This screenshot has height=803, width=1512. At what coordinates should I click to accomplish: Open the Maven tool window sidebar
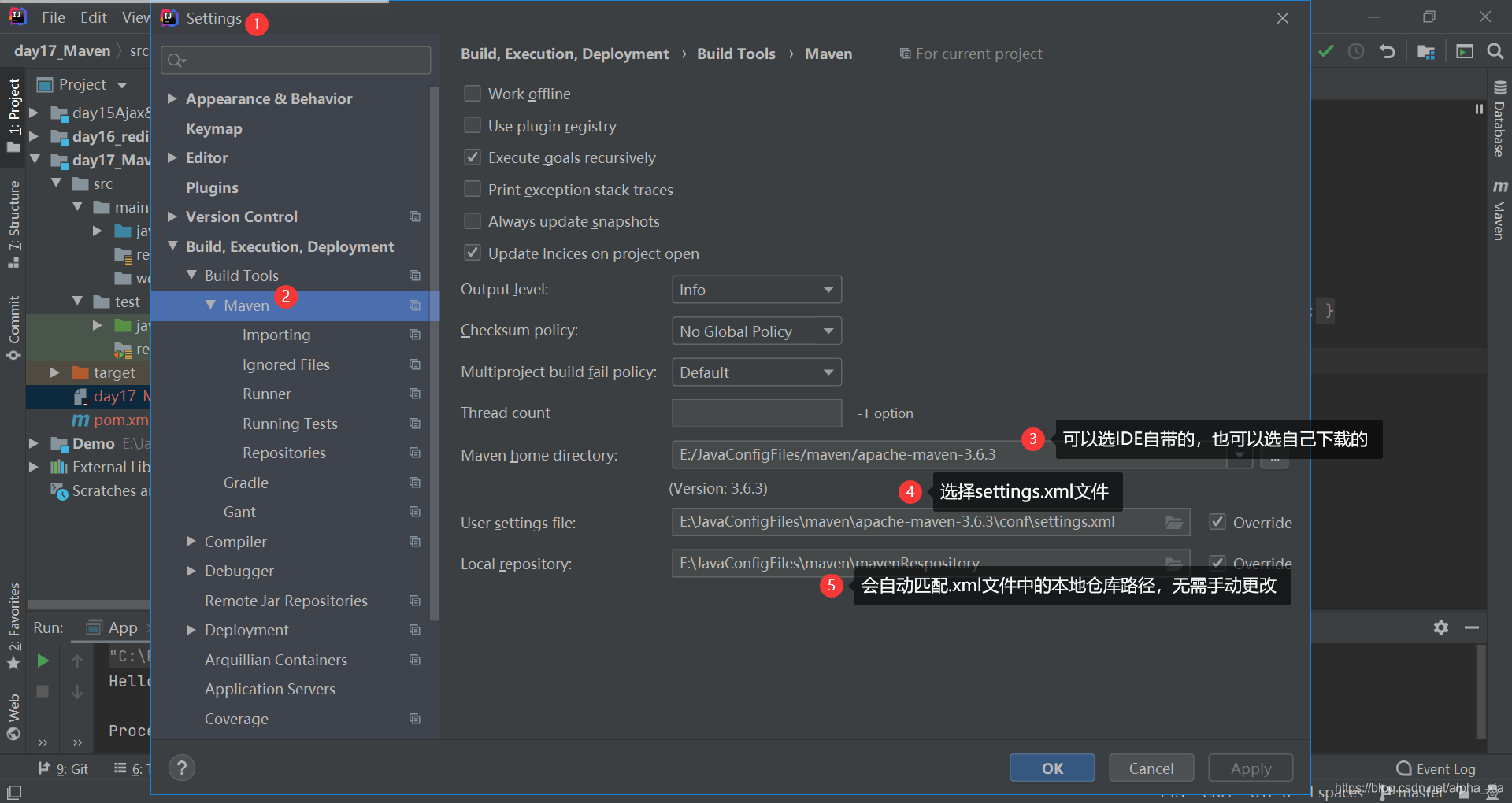pos(1499,209)
